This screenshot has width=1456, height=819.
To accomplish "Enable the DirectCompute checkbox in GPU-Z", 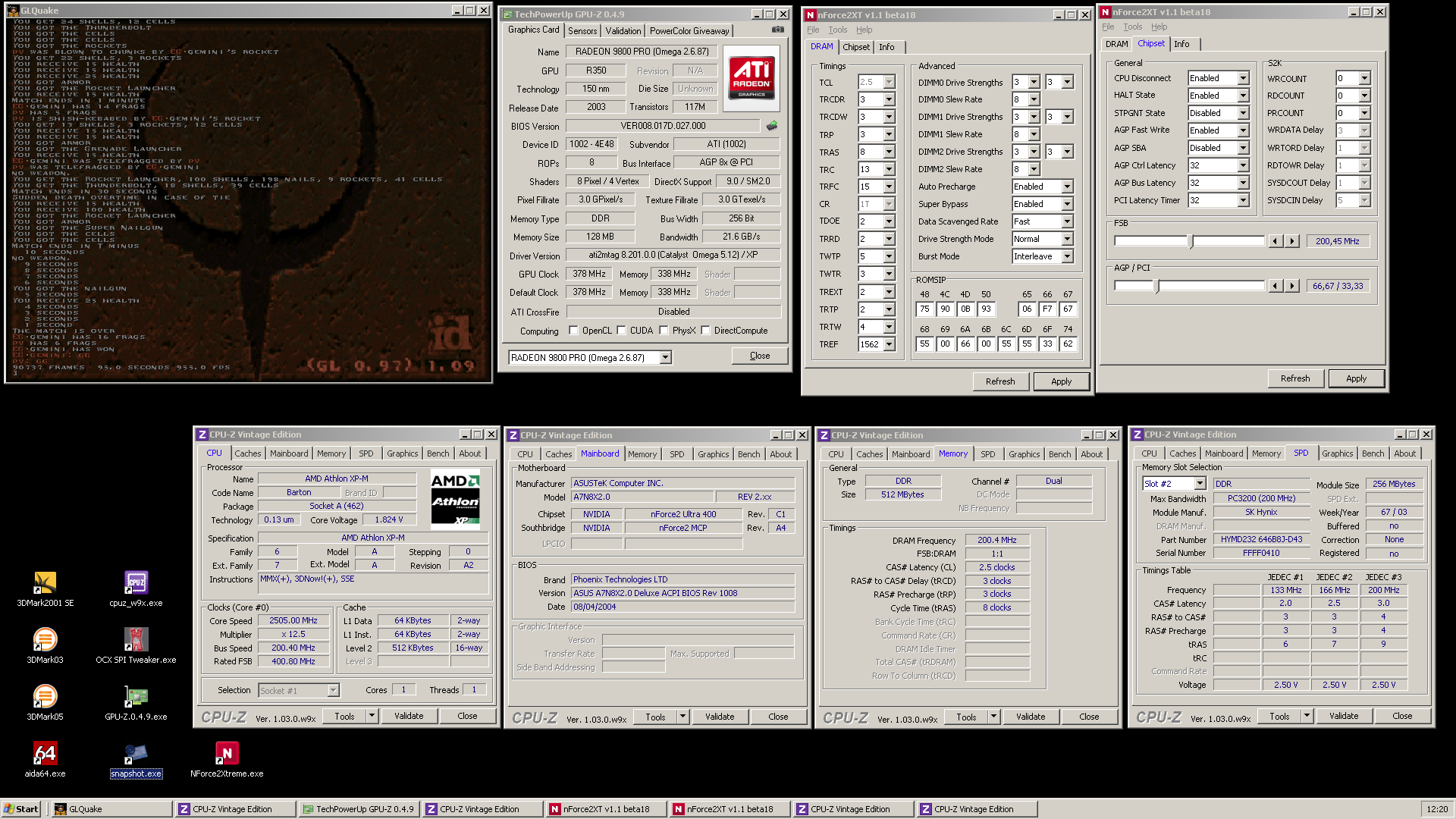I will 705,331.
